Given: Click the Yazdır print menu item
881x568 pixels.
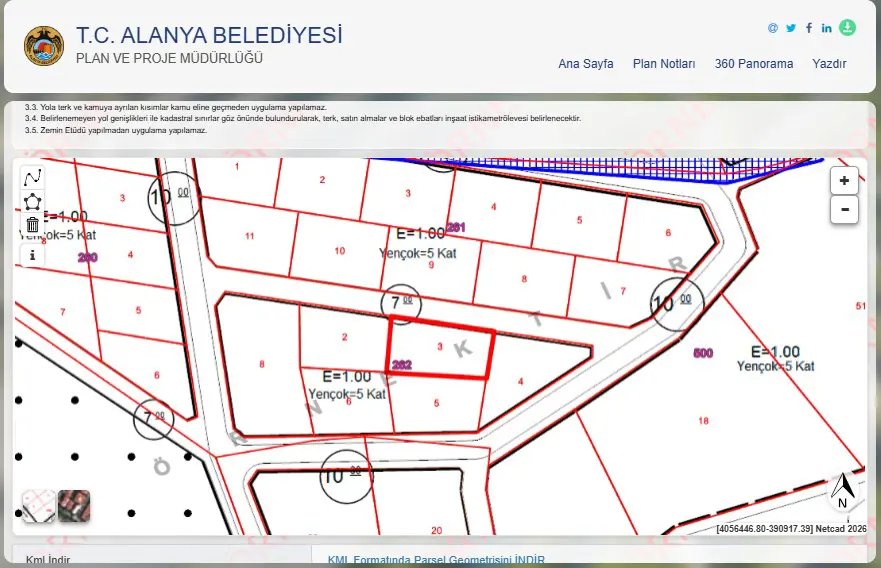Looking at the screenshot, I should (x=829, y=63).
